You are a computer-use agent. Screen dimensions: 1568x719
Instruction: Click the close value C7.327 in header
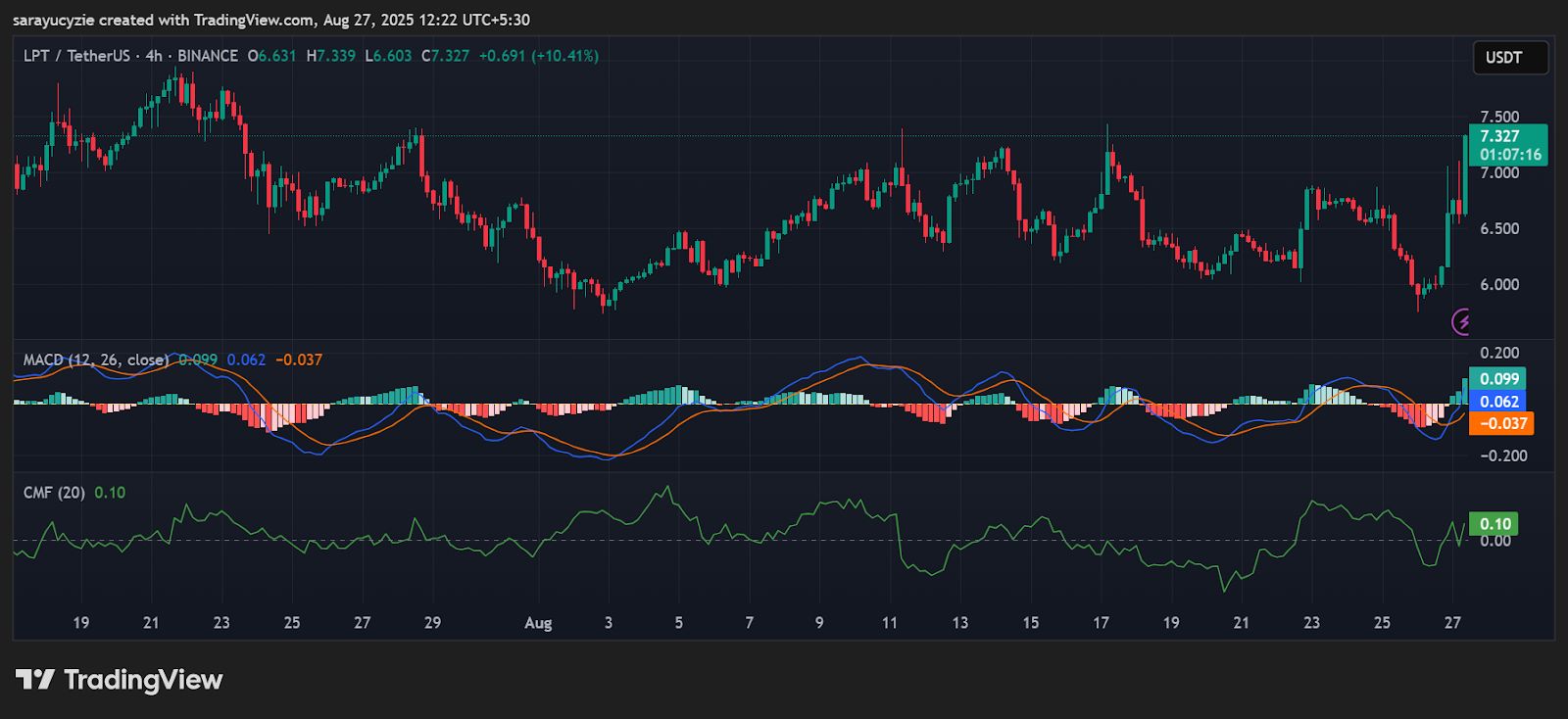[x=446, y=56]
